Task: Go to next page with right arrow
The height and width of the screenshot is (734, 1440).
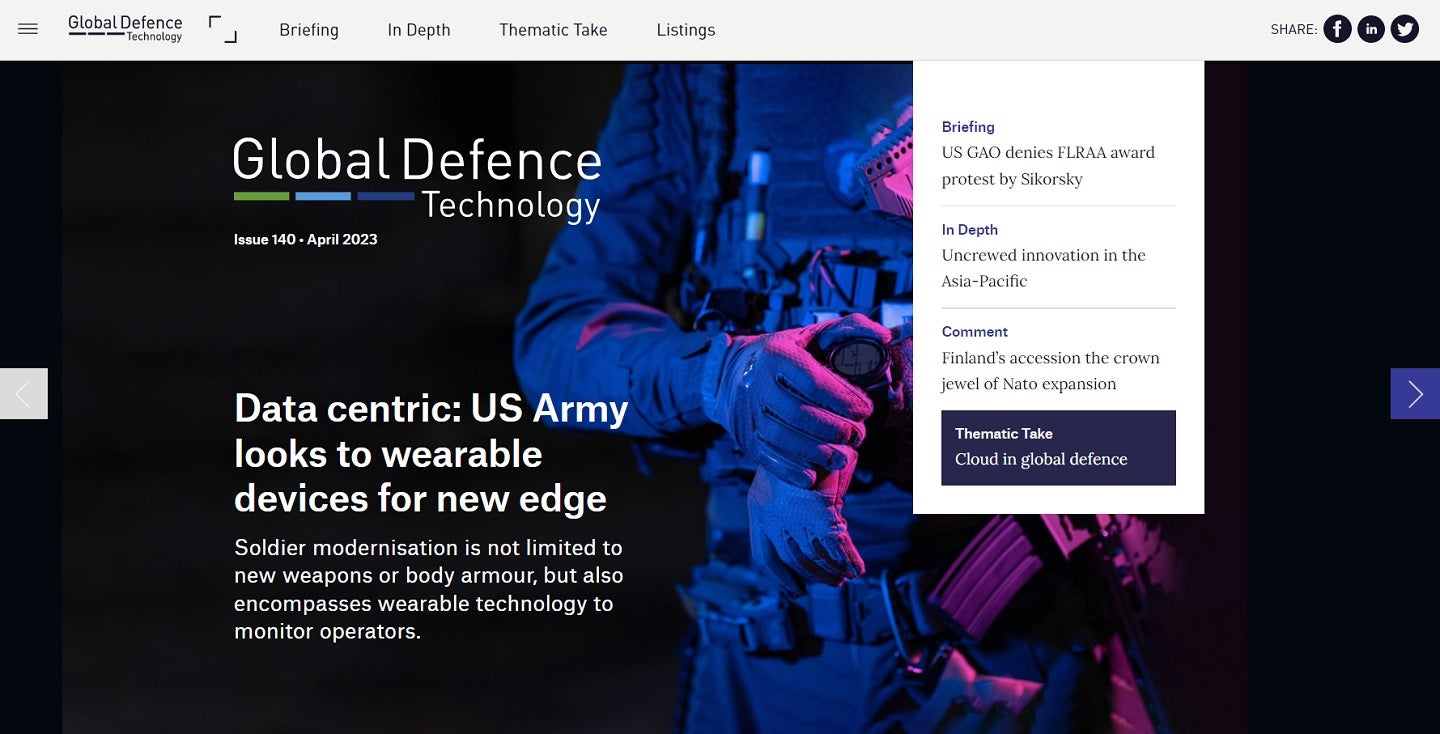Action: (1414, 394)
